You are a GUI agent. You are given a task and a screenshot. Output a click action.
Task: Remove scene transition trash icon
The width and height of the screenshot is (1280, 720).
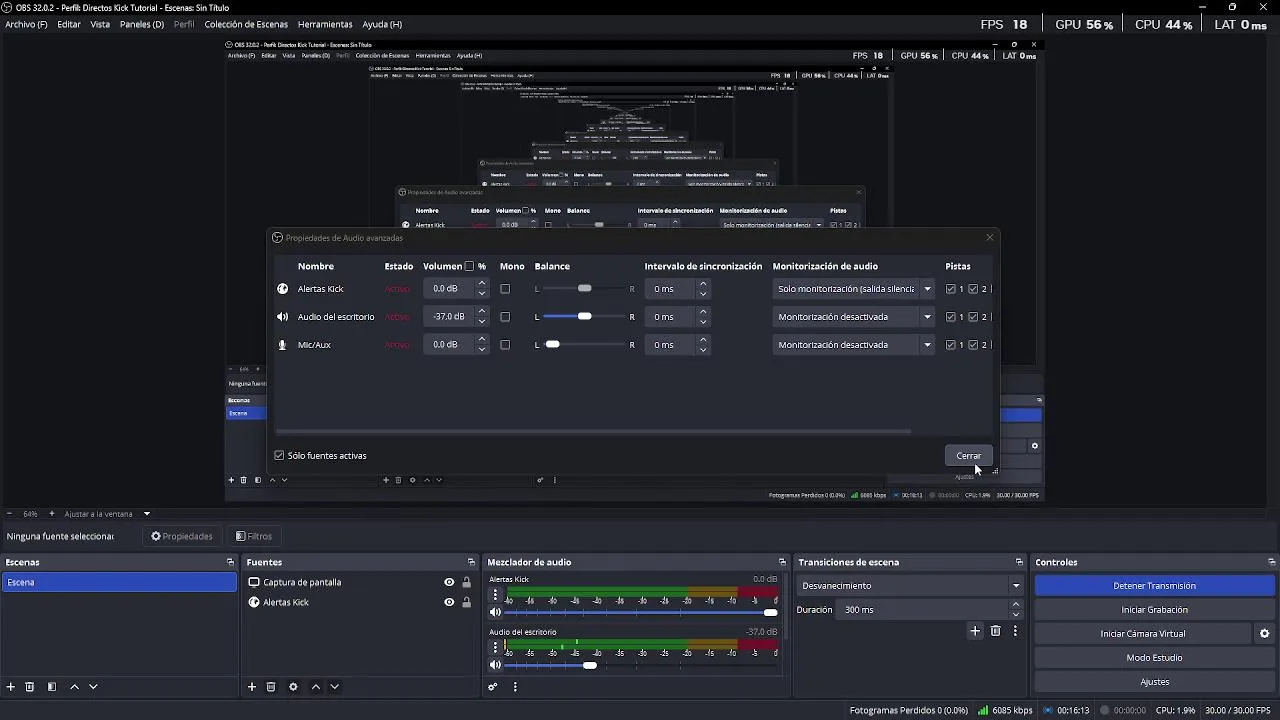click(x=995, y=631)
